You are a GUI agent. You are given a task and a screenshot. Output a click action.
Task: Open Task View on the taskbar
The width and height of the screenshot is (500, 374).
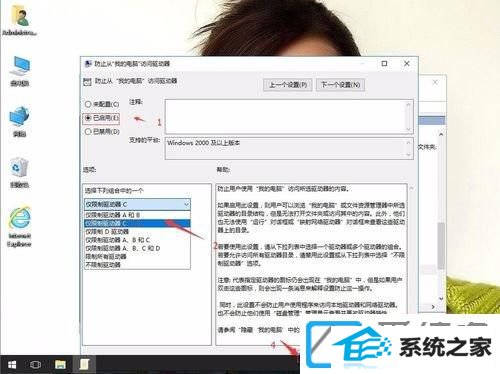(x=35, y=365)
